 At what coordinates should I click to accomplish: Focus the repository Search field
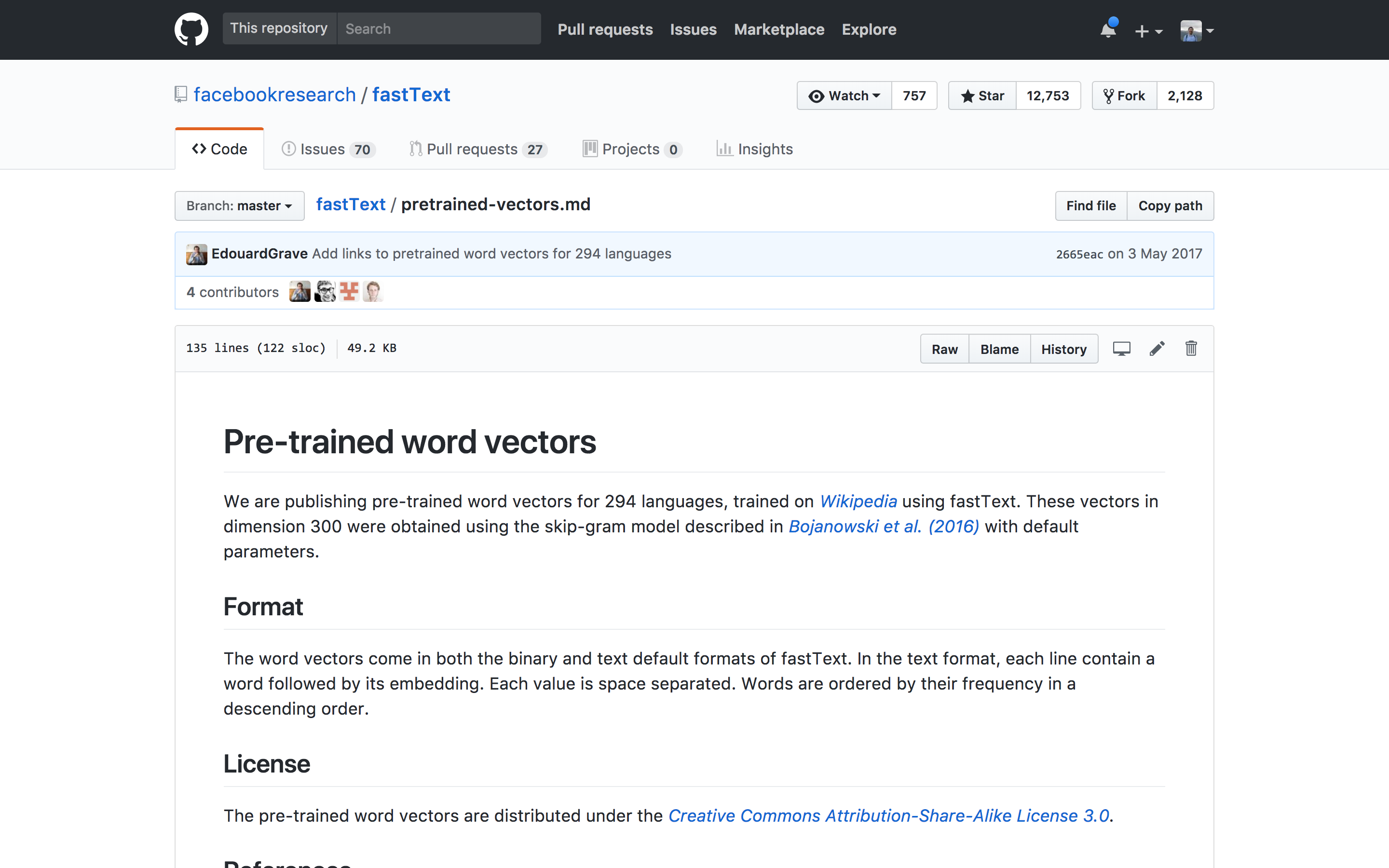438,29
